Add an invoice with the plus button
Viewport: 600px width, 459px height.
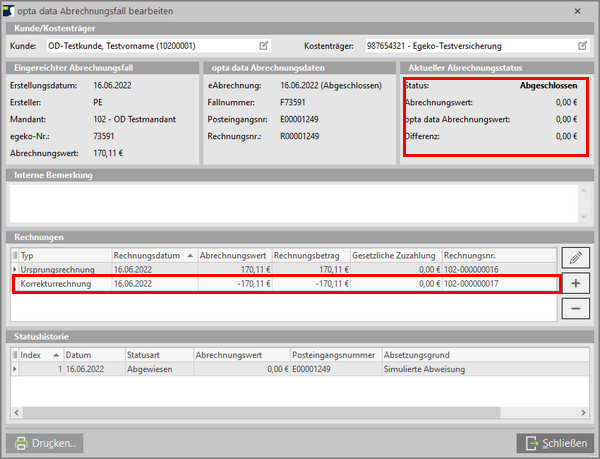[575, 283]
